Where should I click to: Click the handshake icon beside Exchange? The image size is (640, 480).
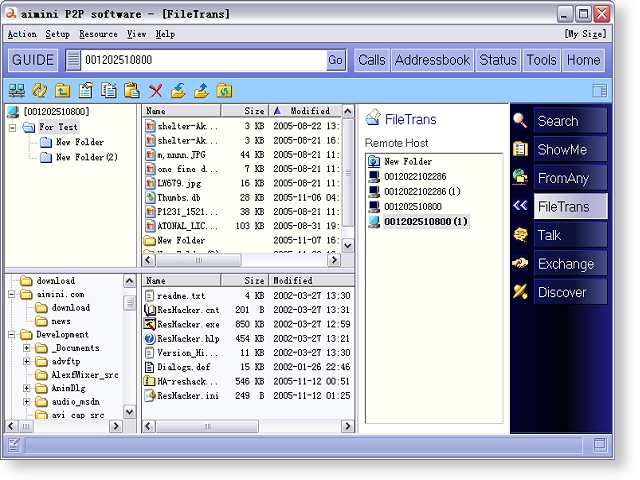(520, 264)
